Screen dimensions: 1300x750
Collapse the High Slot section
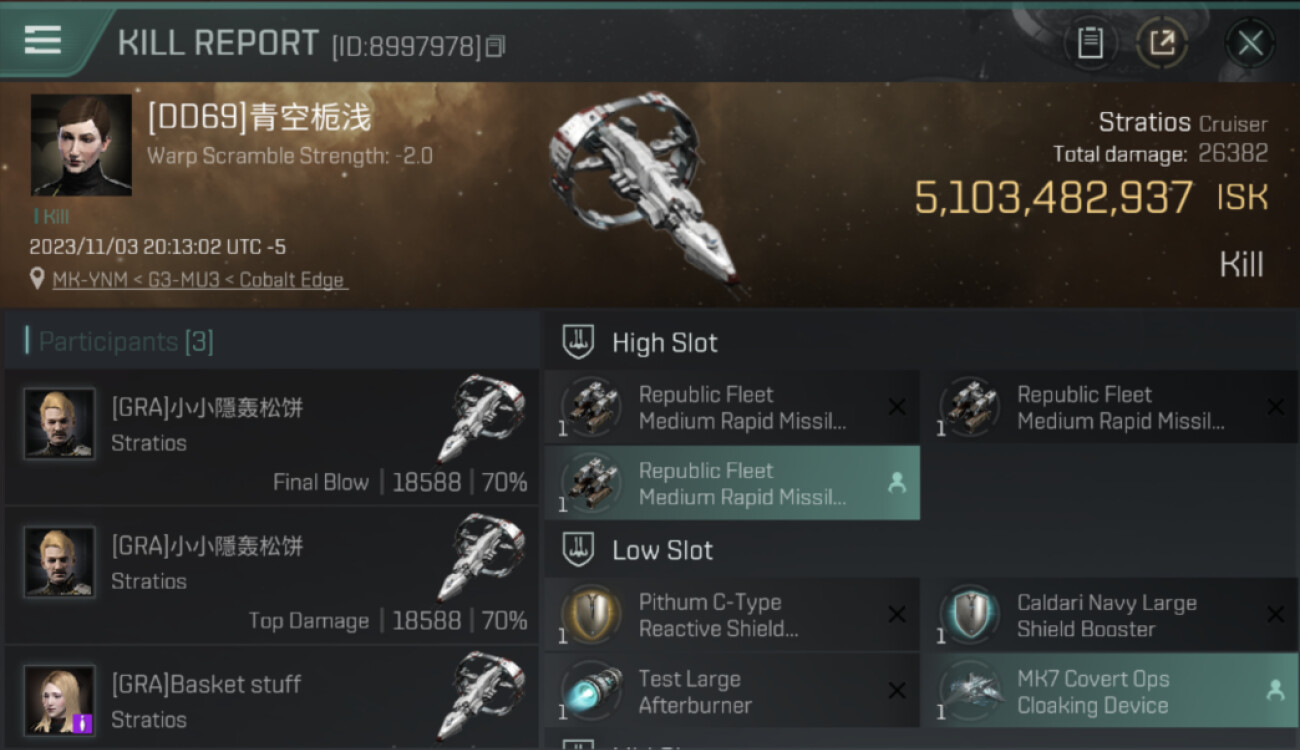[x=577, y=342]
